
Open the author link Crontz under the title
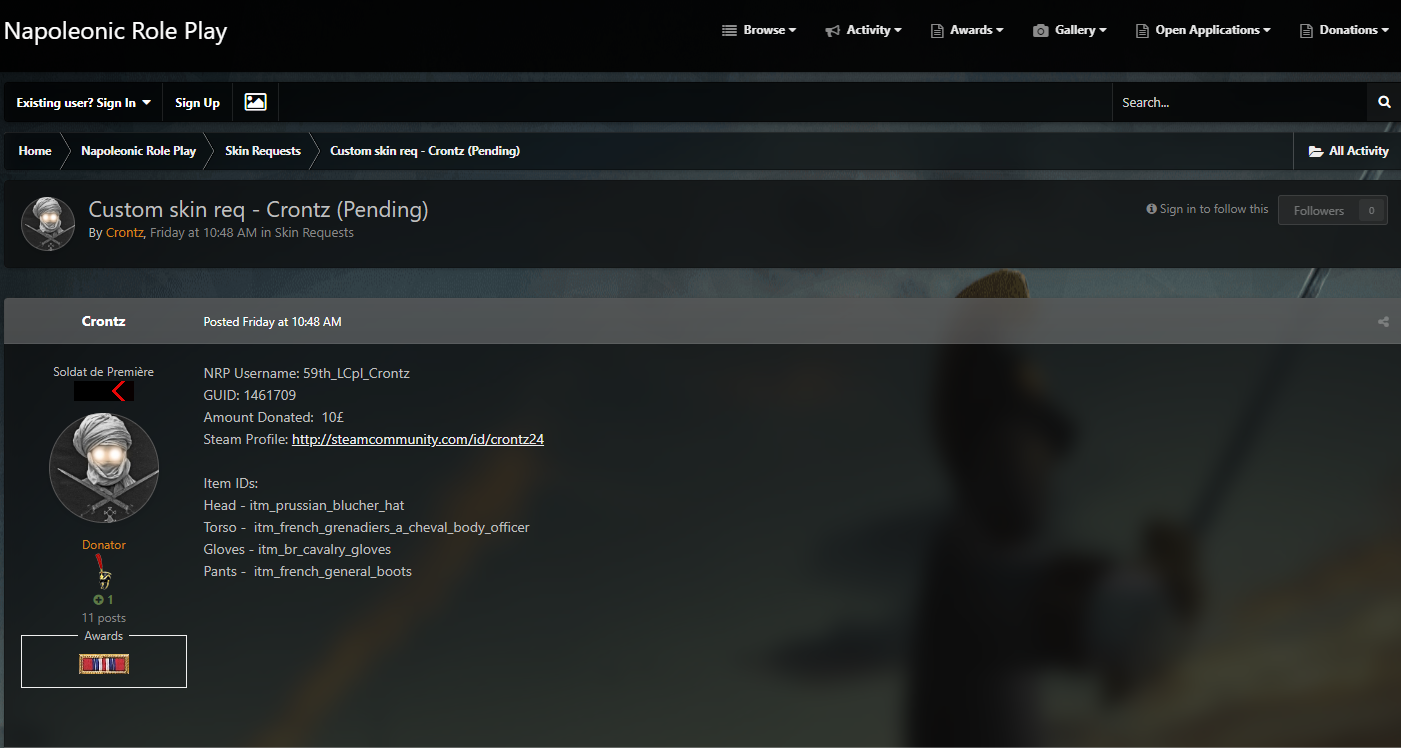click(125, 233)
